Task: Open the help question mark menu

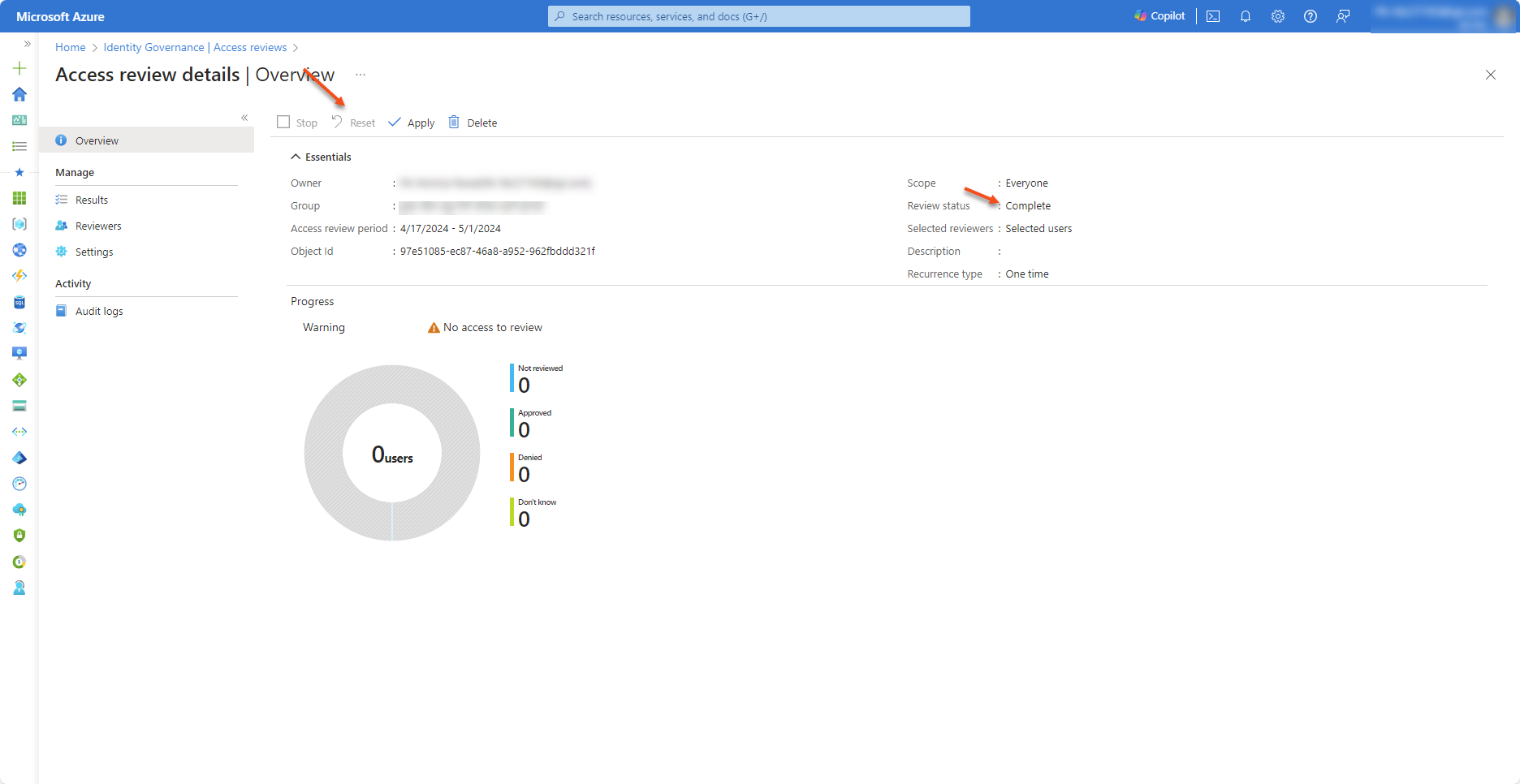Action: click(x=1311, y=16)
